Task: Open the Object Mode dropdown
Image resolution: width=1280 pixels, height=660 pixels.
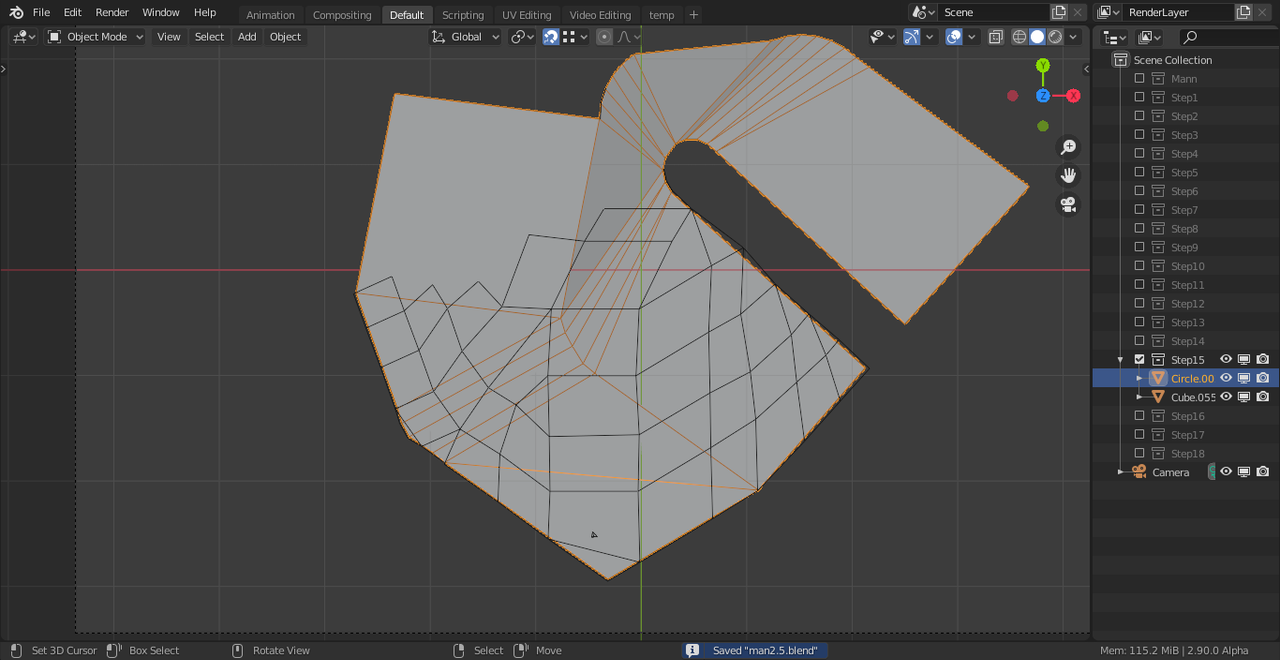Action: tap(96, 37)
